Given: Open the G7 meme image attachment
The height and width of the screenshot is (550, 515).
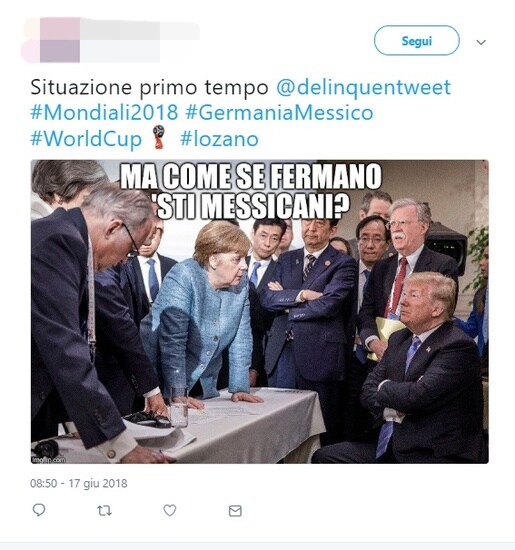Looking at the screenshot, I should pos(260,311).
